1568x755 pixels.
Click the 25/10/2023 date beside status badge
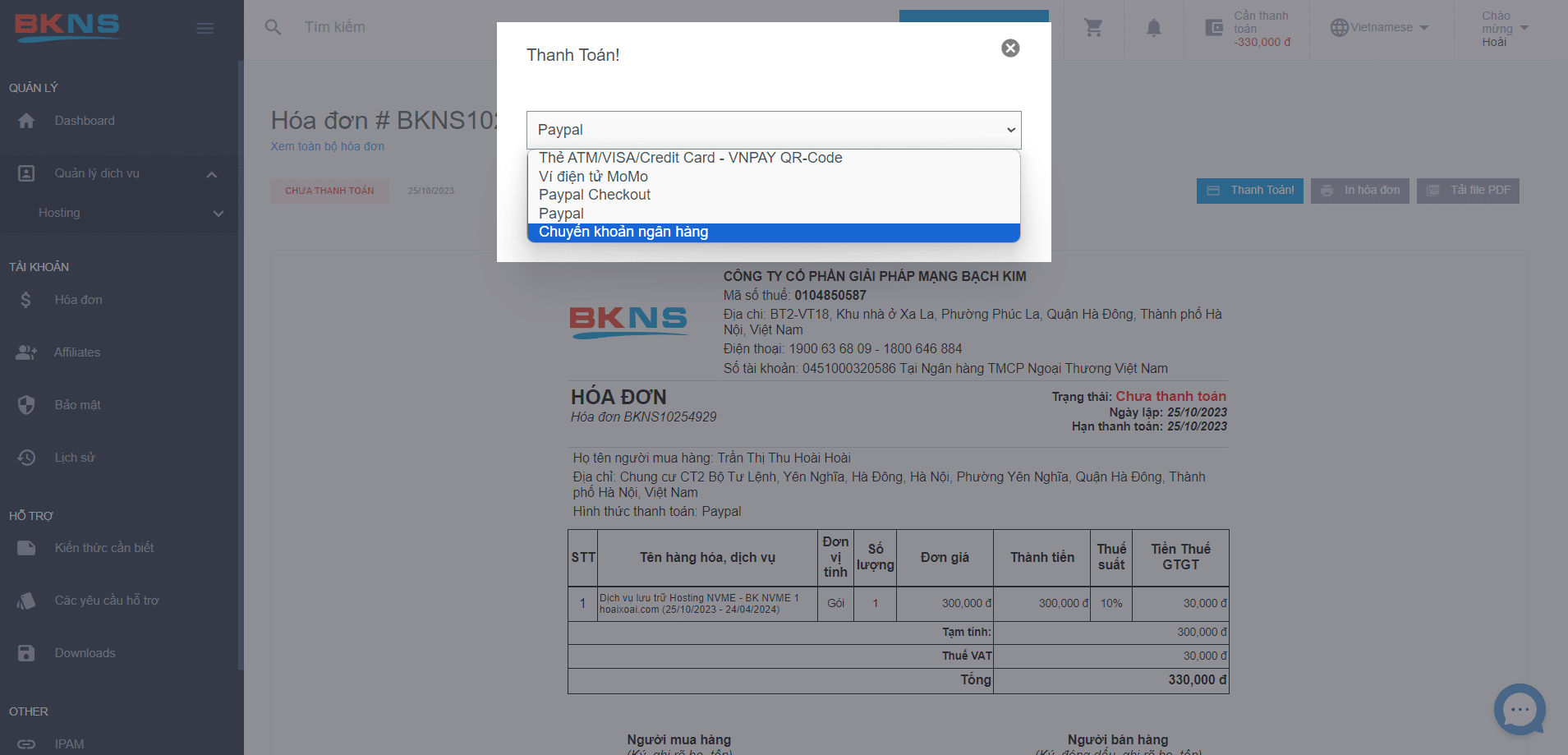pyautogui.click(x=430, y=191)
